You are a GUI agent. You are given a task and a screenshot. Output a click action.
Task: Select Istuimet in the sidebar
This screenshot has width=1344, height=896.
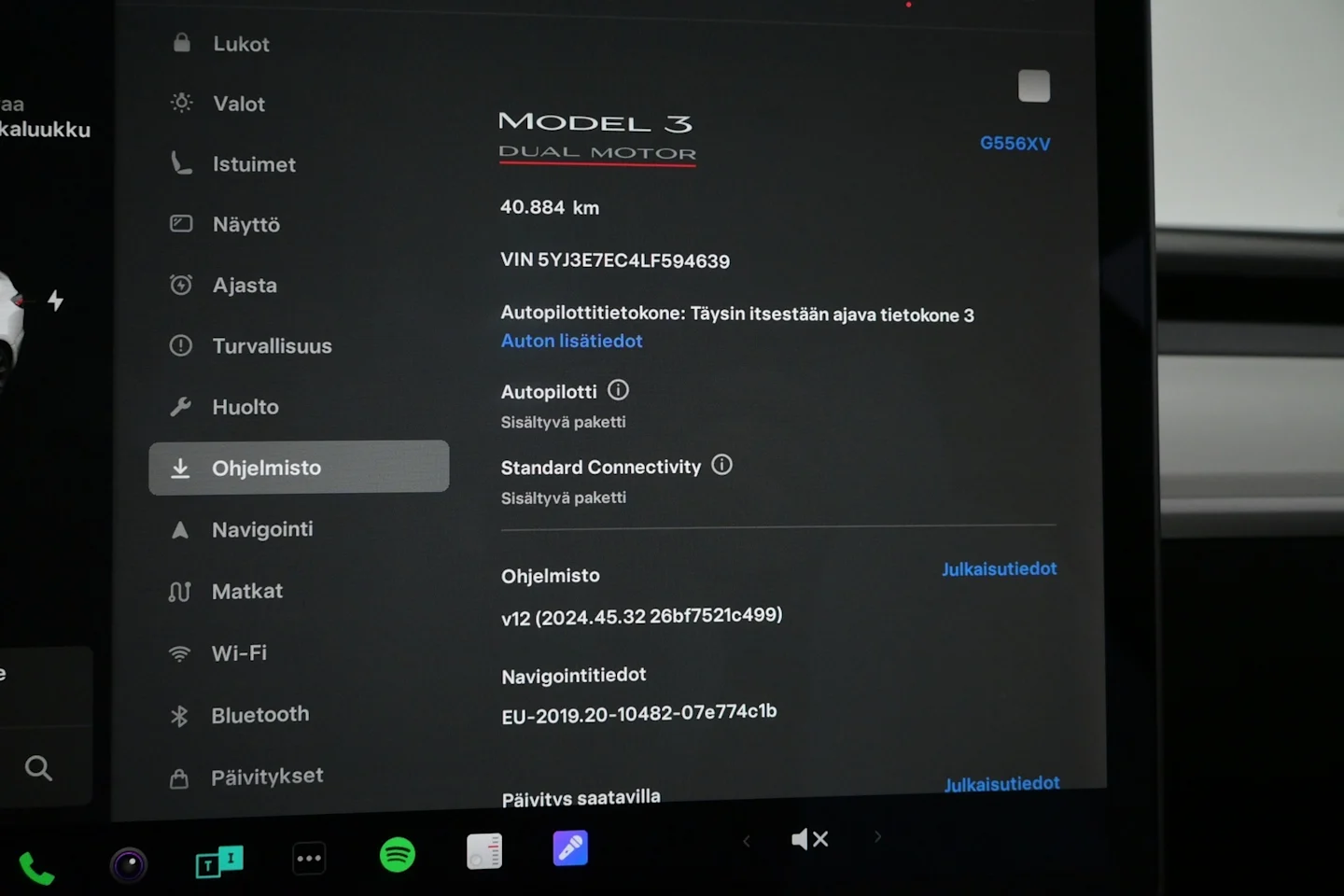pos(233,164)
